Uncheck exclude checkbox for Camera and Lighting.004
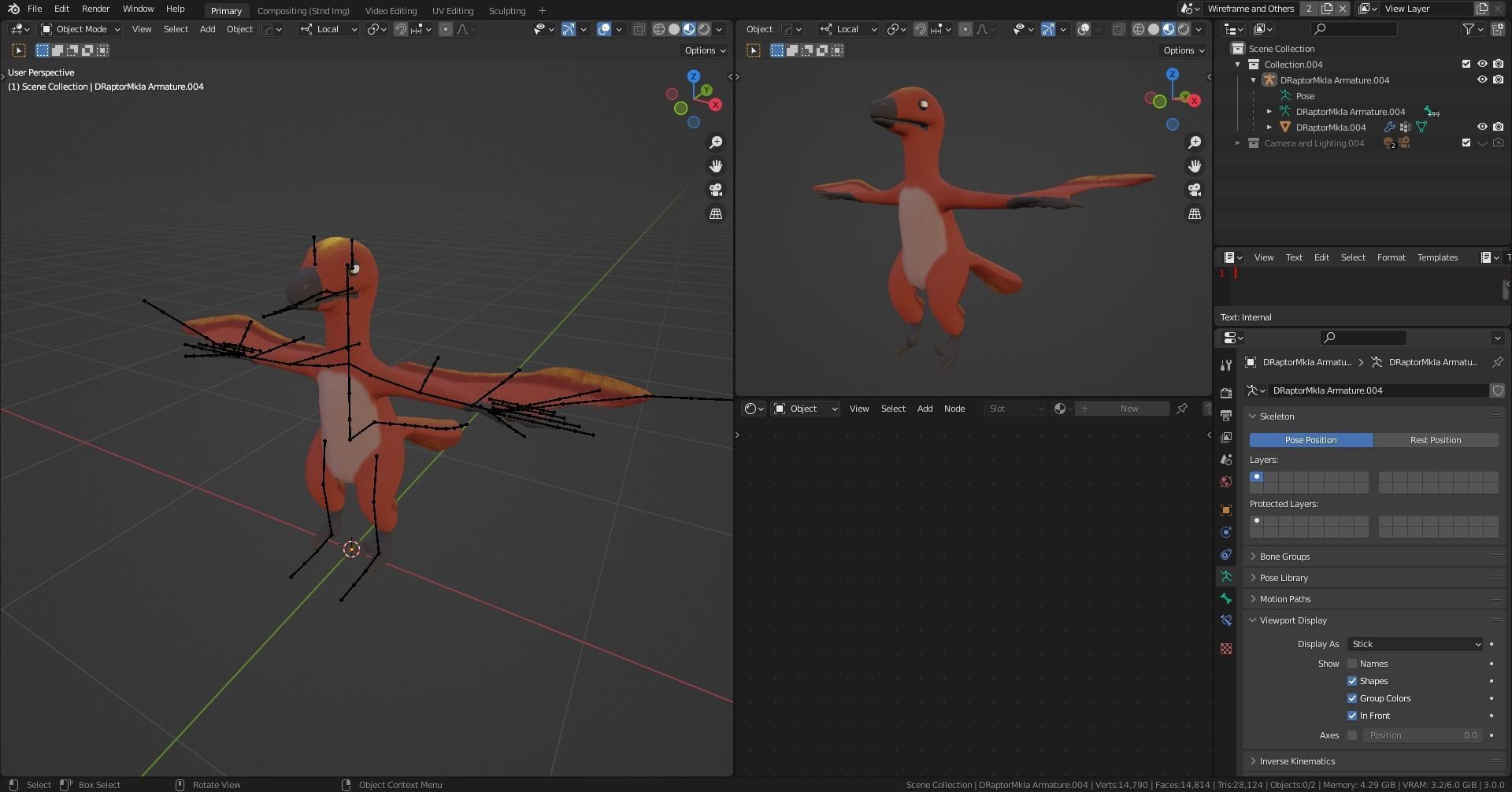The height and width of the screenshot is (792, 1512). click(x=1466, y=143)
